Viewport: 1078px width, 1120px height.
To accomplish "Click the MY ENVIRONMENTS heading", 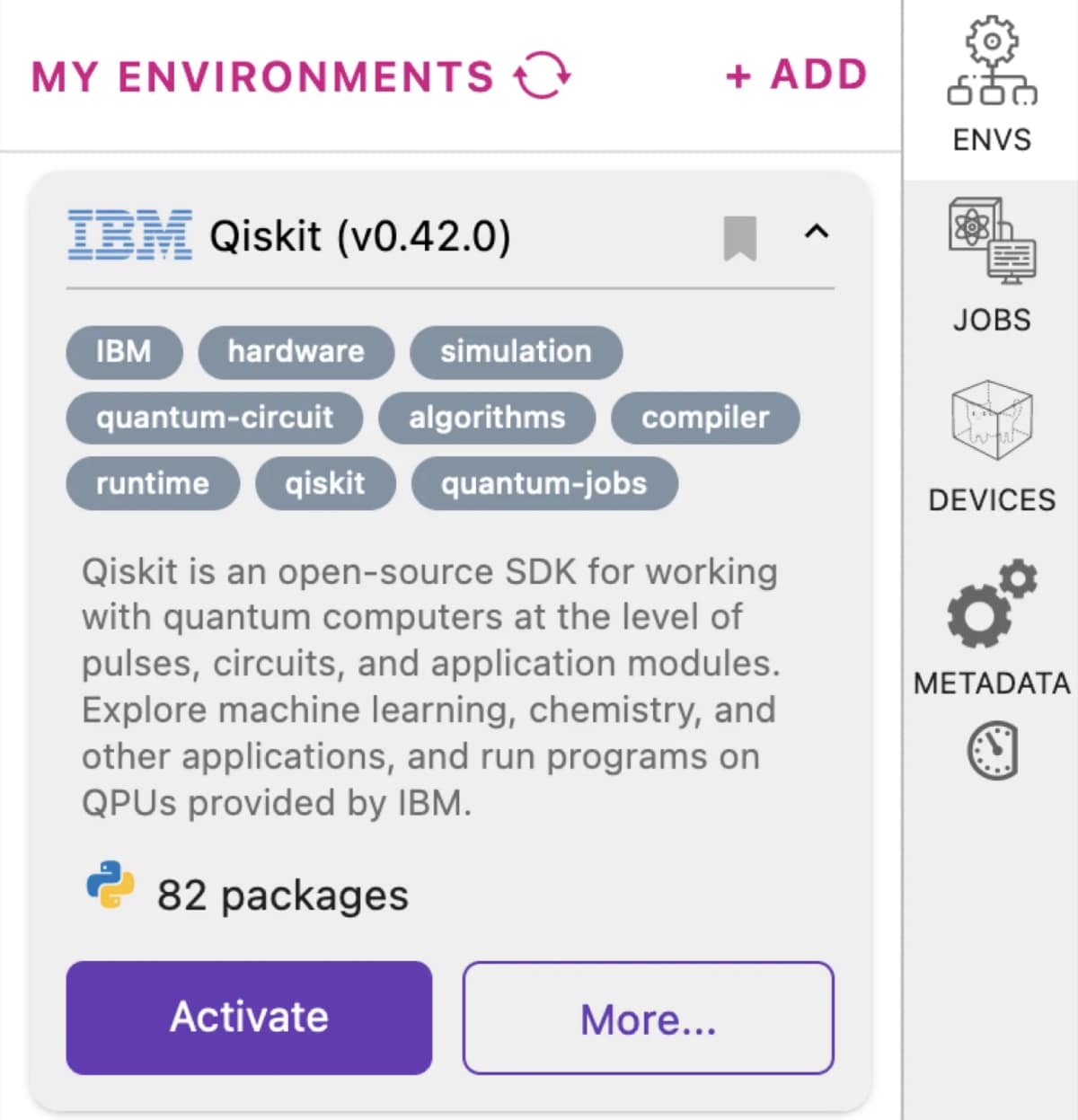I will [262, 76].
